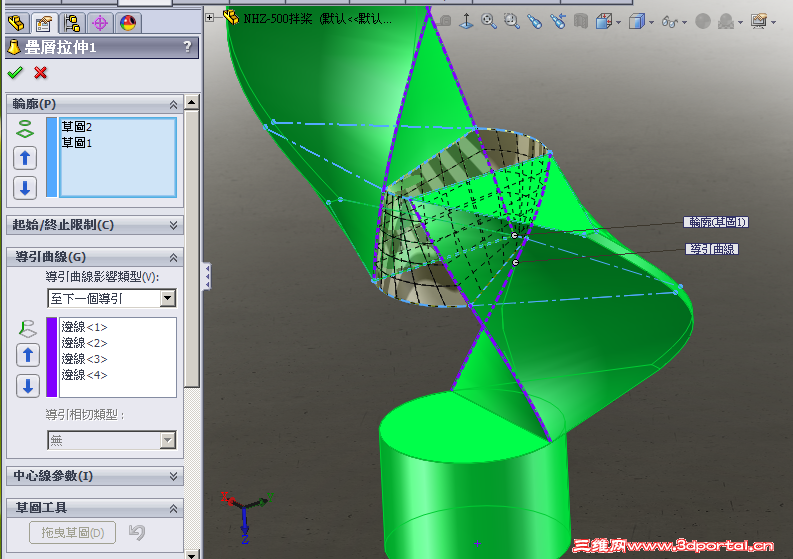Image resolution: width=793 pixels, height=559 pixels.
Task: Click the Display Style cube icon
Action: tap(636, 21)
